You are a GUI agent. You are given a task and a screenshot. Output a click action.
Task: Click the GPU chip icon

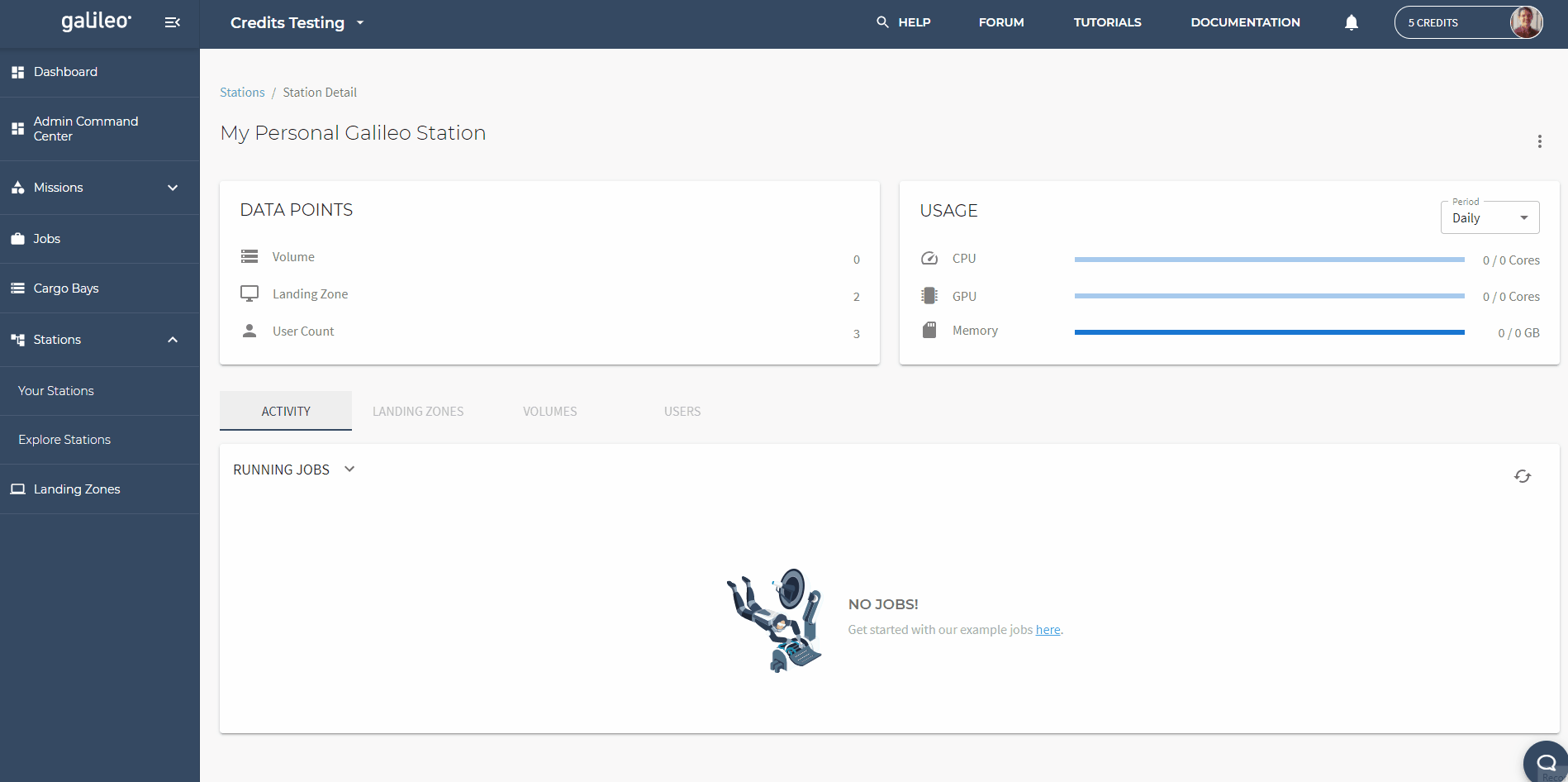[929, 295]
